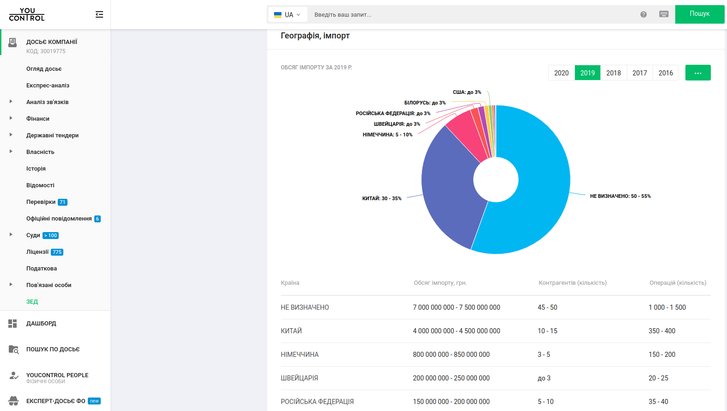Image resolution: width=727 pixels, height=411 pixels.
Task: Click the НІМЕЧЧИНА table row name
Action: (x=300, y=354)
